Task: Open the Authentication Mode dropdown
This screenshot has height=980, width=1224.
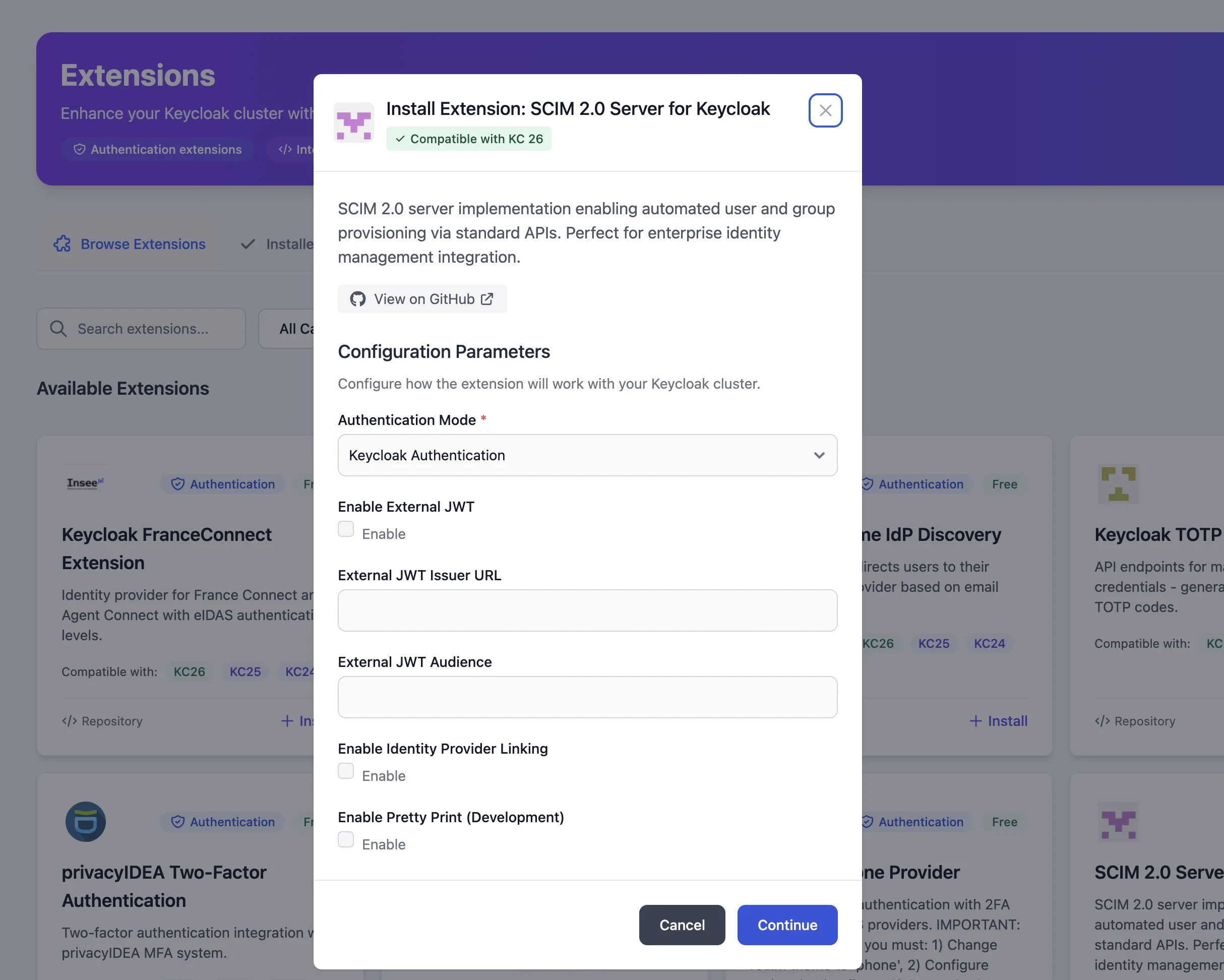Action: pos(587,455)
